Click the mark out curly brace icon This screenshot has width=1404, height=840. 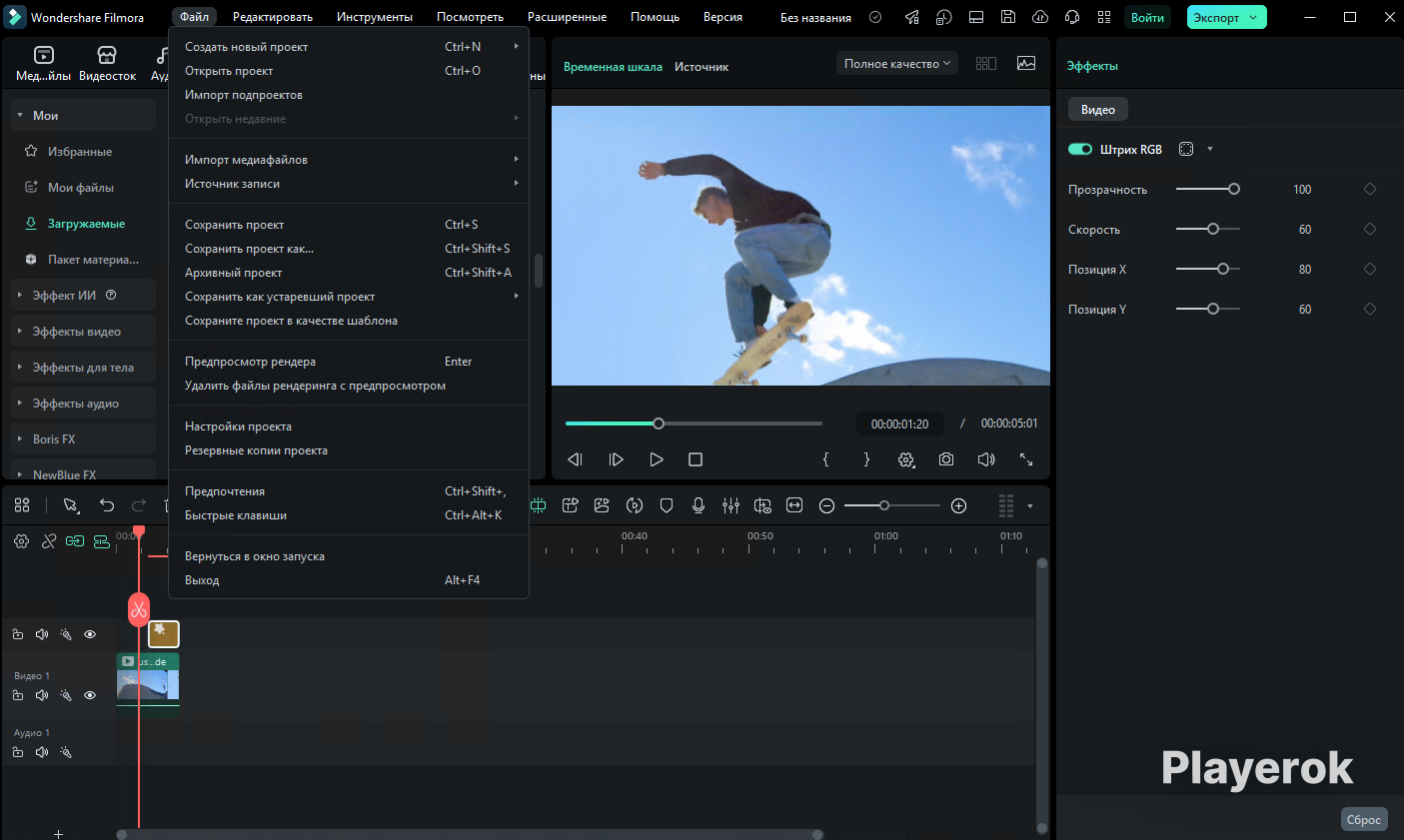[866, 459]
